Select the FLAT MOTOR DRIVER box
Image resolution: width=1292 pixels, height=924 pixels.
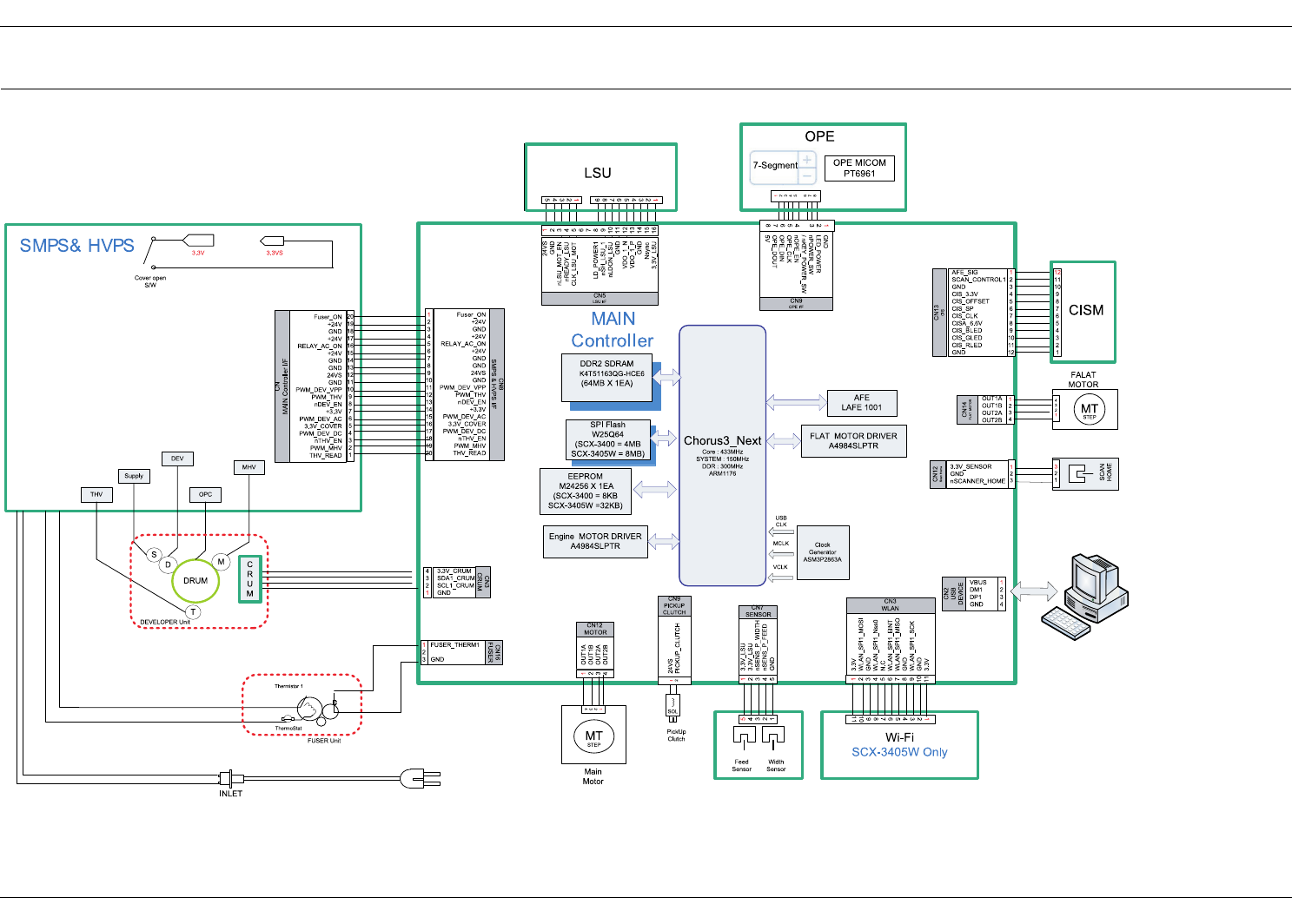853,440
